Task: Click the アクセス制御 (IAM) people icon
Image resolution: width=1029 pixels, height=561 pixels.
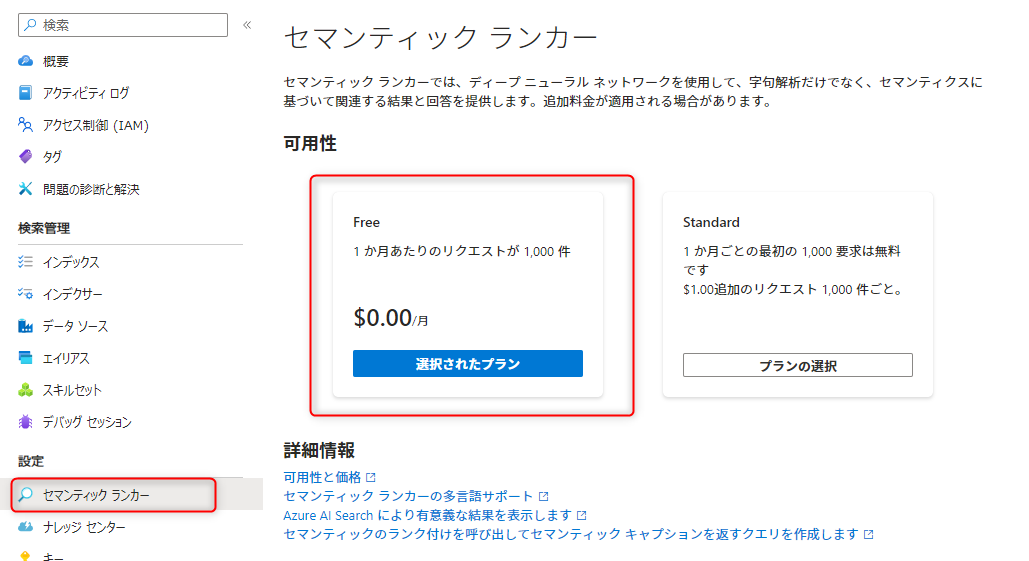Action: pos(26,125)
